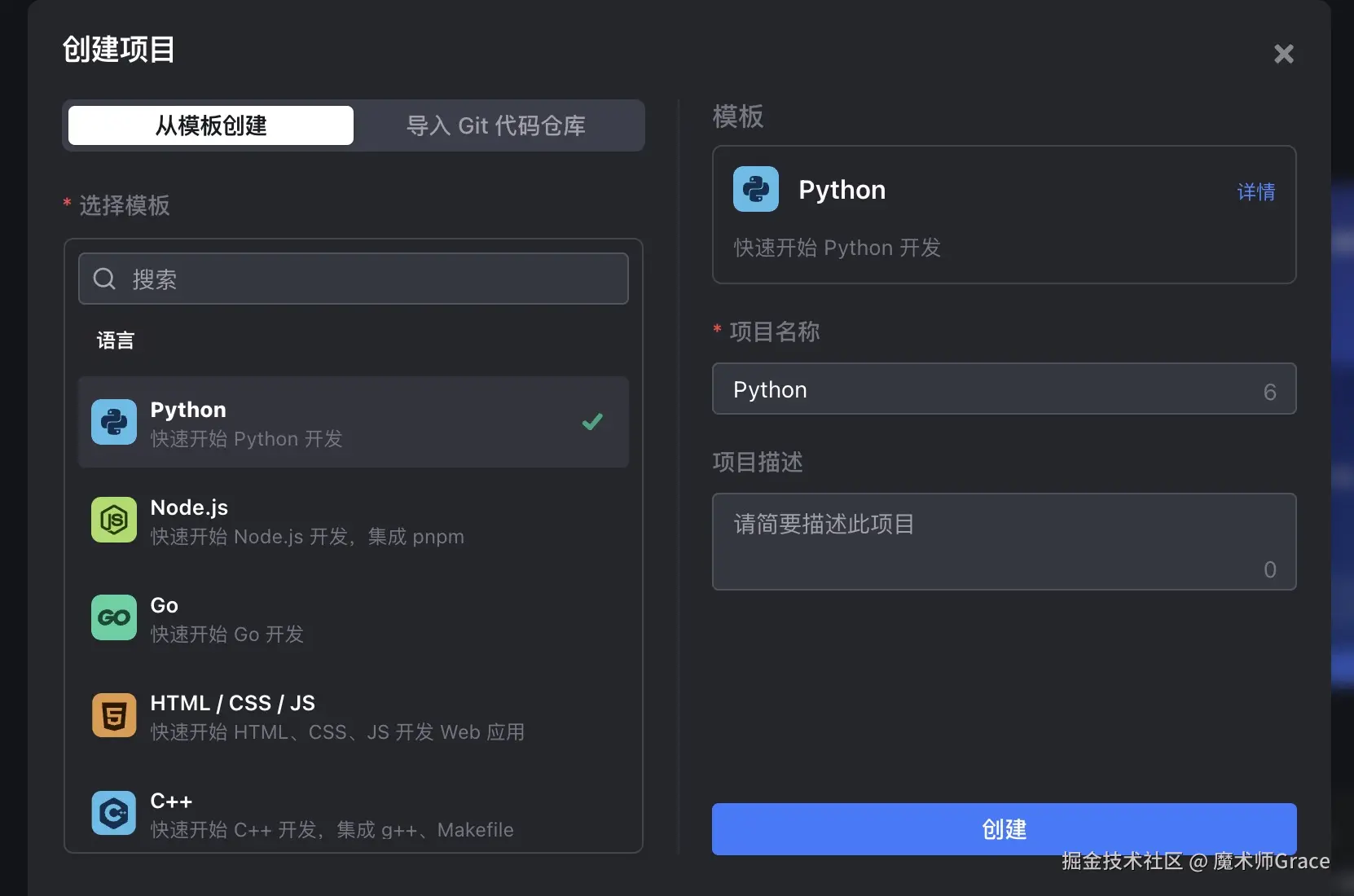Click the green checkmark on Python

click(x=592, y=422)
